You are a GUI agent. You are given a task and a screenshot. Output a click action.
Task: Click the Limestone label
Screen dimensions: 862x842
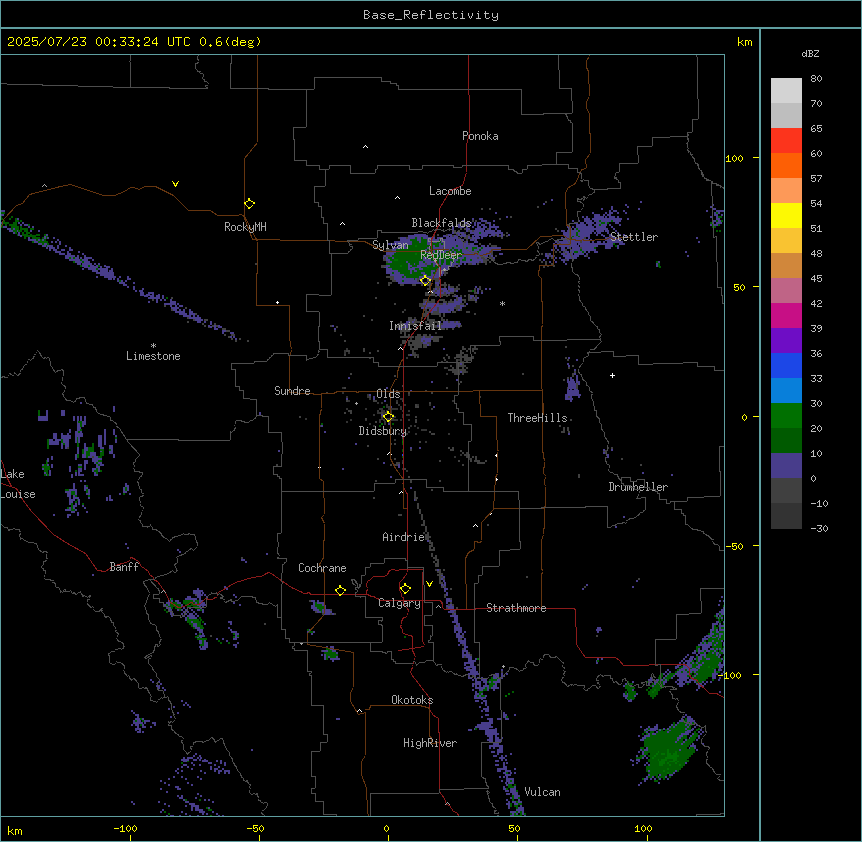click(x=153, y=356)
